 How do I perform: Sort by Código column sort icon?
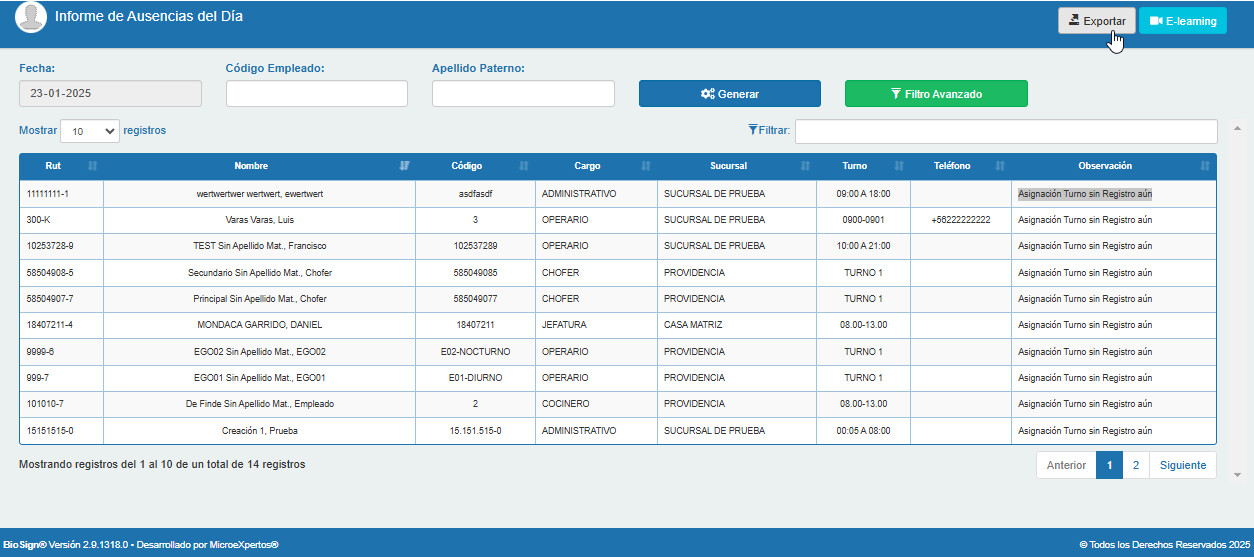[524, 166]
